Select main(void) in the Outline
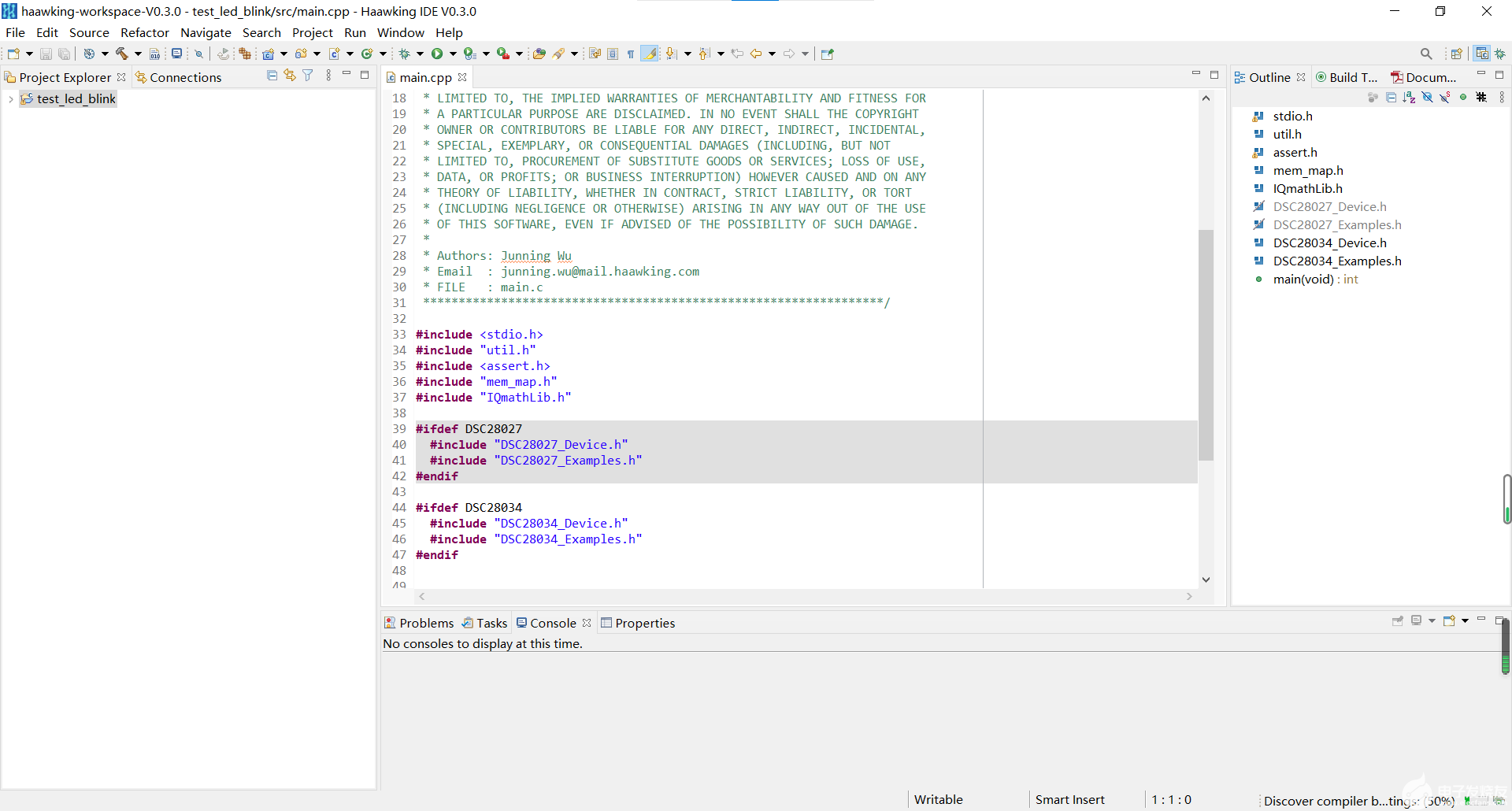 (1303, 280)
